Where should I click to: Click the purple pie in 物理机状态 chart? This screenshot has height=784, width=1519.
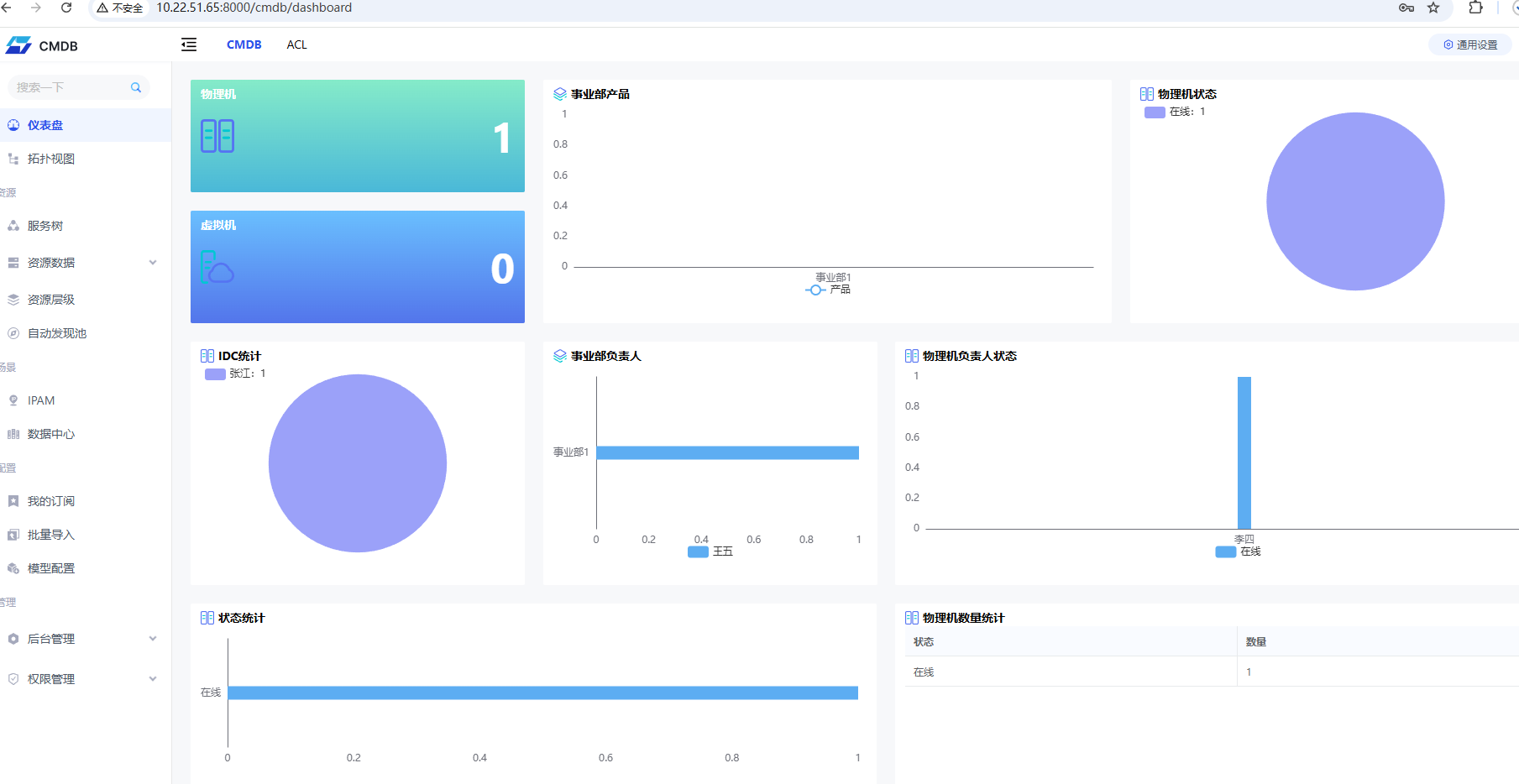pos(1355,201)
